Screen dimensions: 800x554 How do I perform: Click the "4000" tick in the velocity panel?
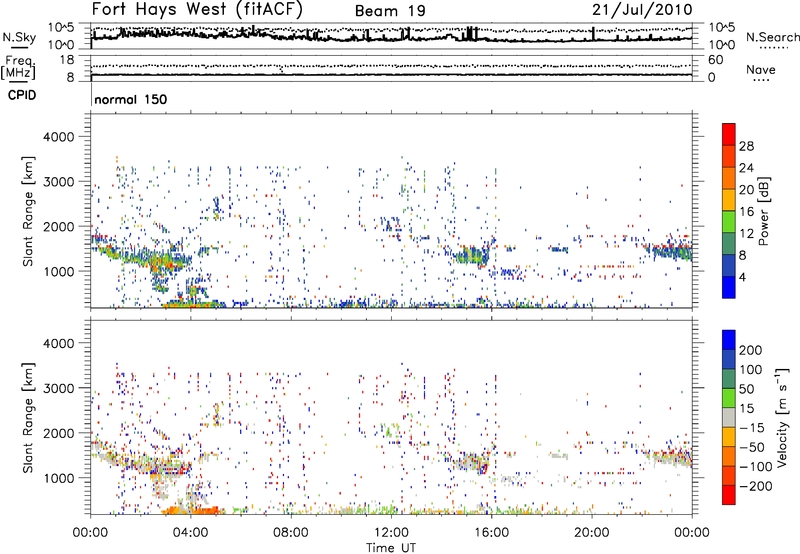(58, 343)
